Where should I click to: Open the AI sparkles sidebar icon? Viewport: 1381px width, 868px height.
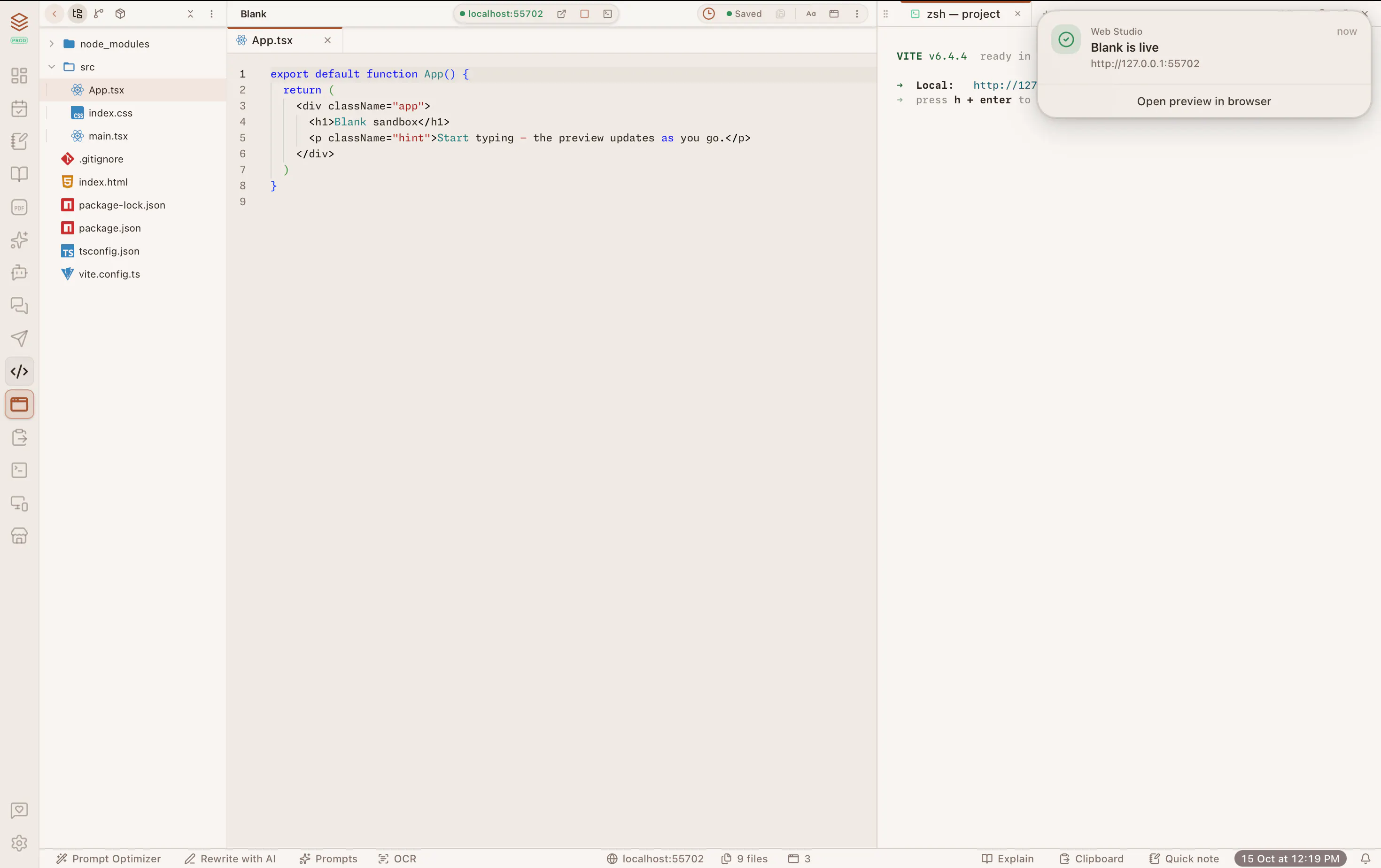point(20,240)
